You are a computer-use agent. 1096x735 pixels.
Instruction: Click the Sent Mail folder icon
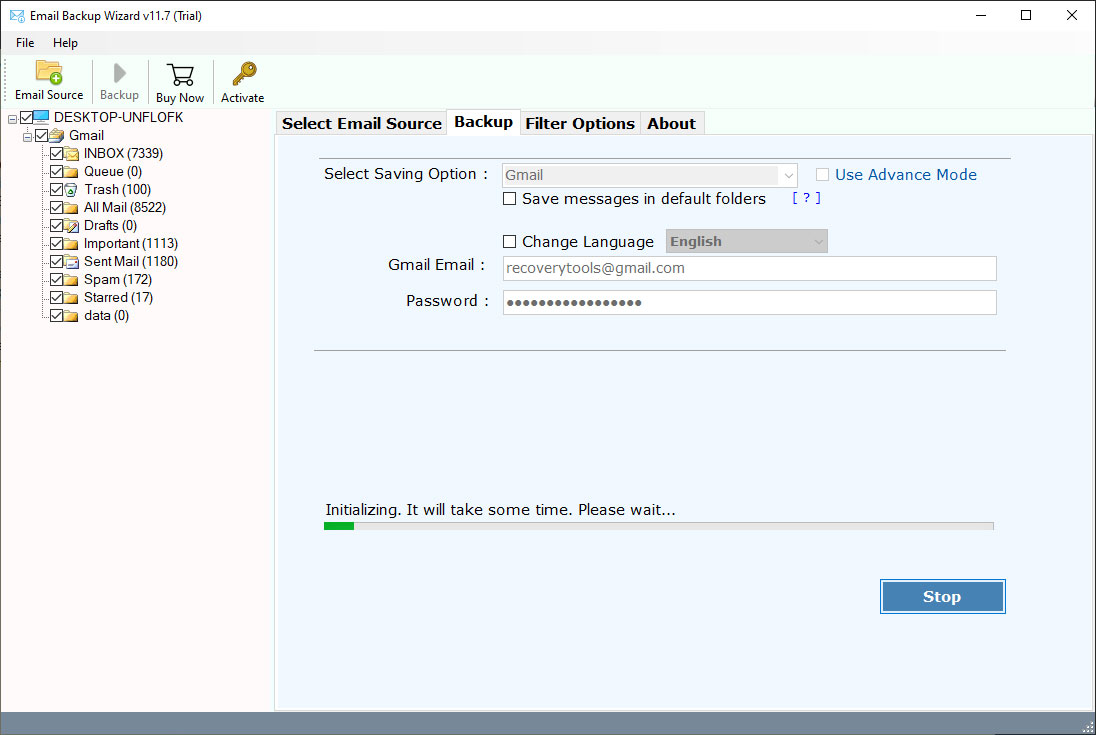point(71,261)
